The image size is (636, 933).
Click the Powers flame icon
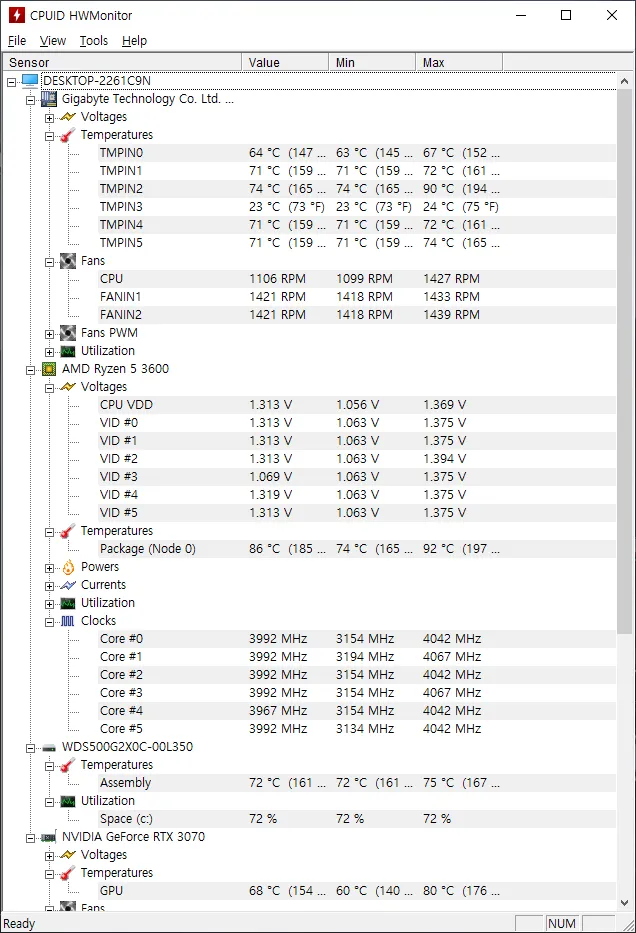pos(68,567)
